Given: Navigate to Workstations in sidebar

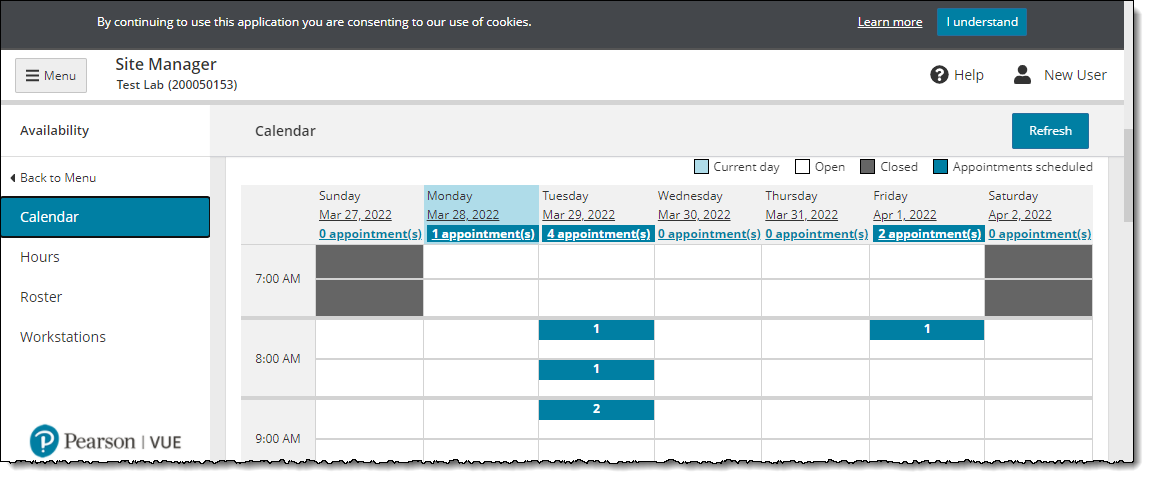Looking at the screenshot, I should coord(63,337).
